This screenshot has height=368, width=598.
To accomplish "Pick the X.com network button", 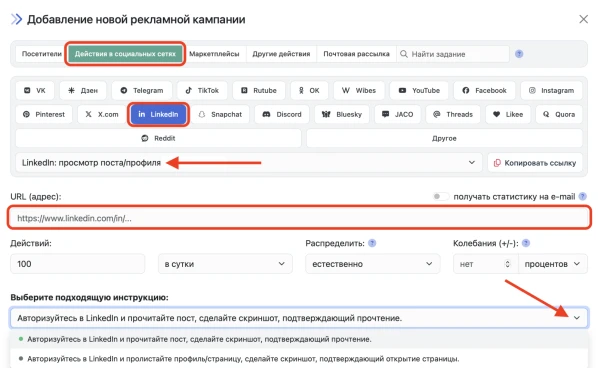I will [102, 114].
